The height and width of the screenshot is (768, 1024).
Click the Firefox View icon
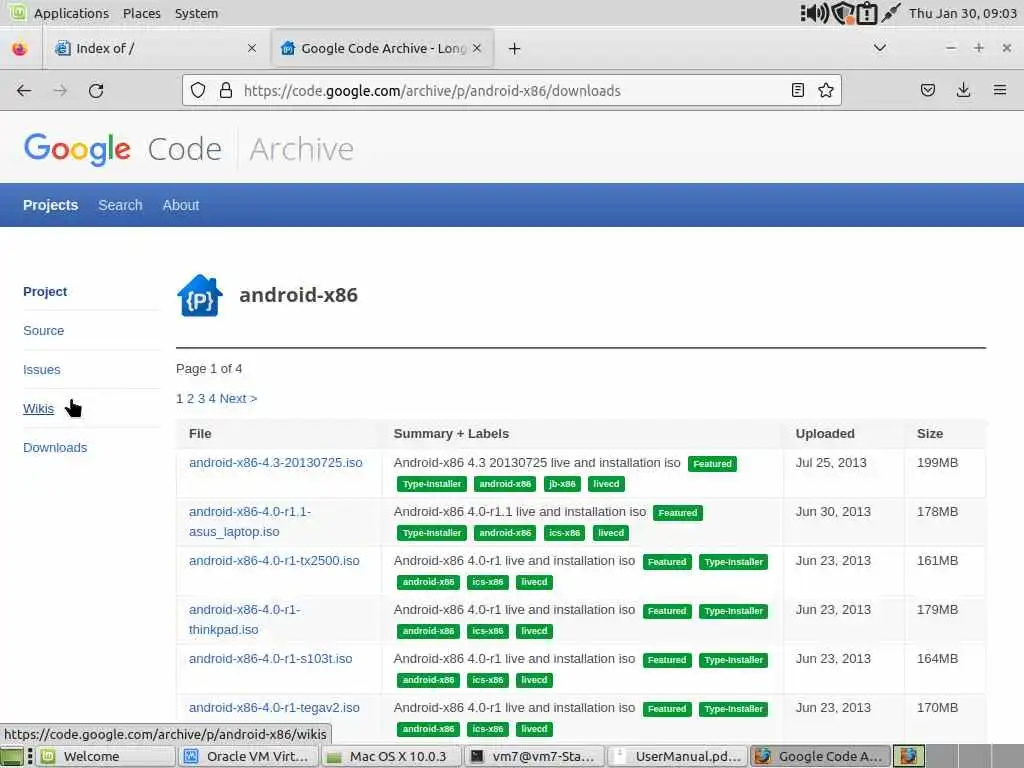point(20,48)
